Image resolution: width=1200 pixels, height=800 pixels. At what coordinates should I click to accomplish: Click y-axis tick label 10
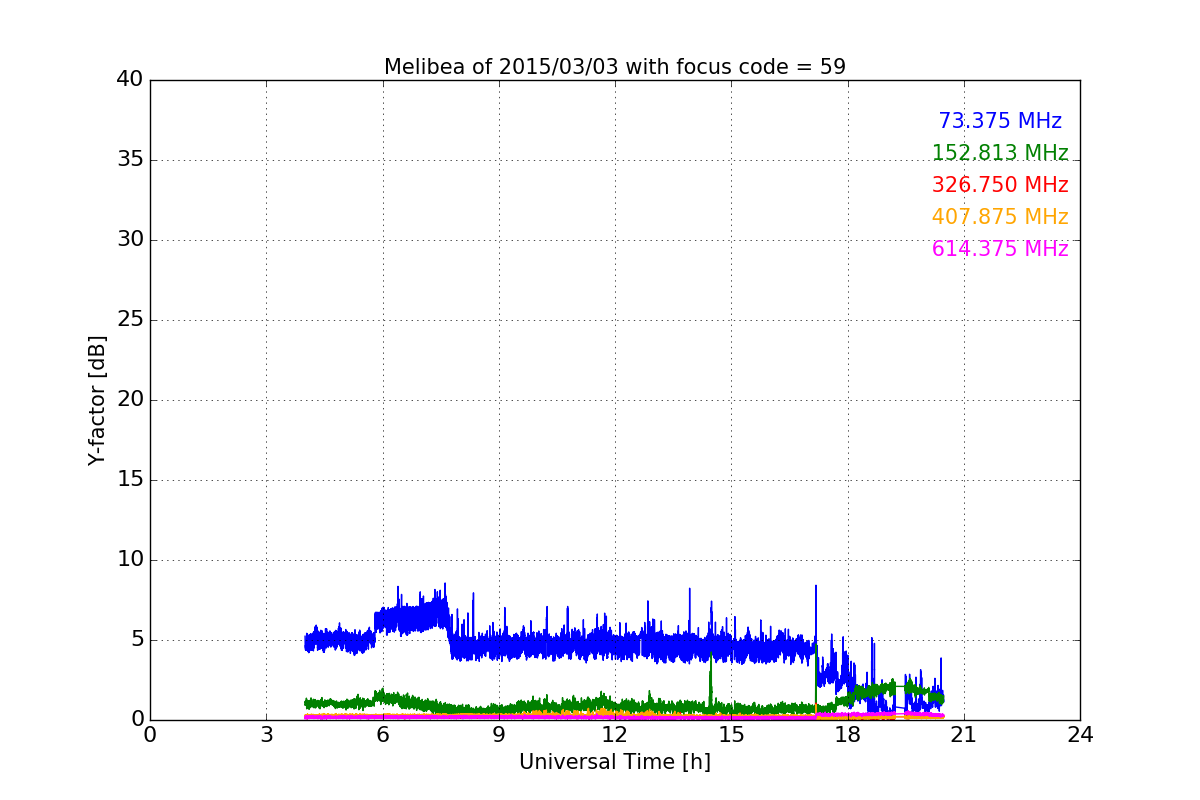tap(130, 560)
